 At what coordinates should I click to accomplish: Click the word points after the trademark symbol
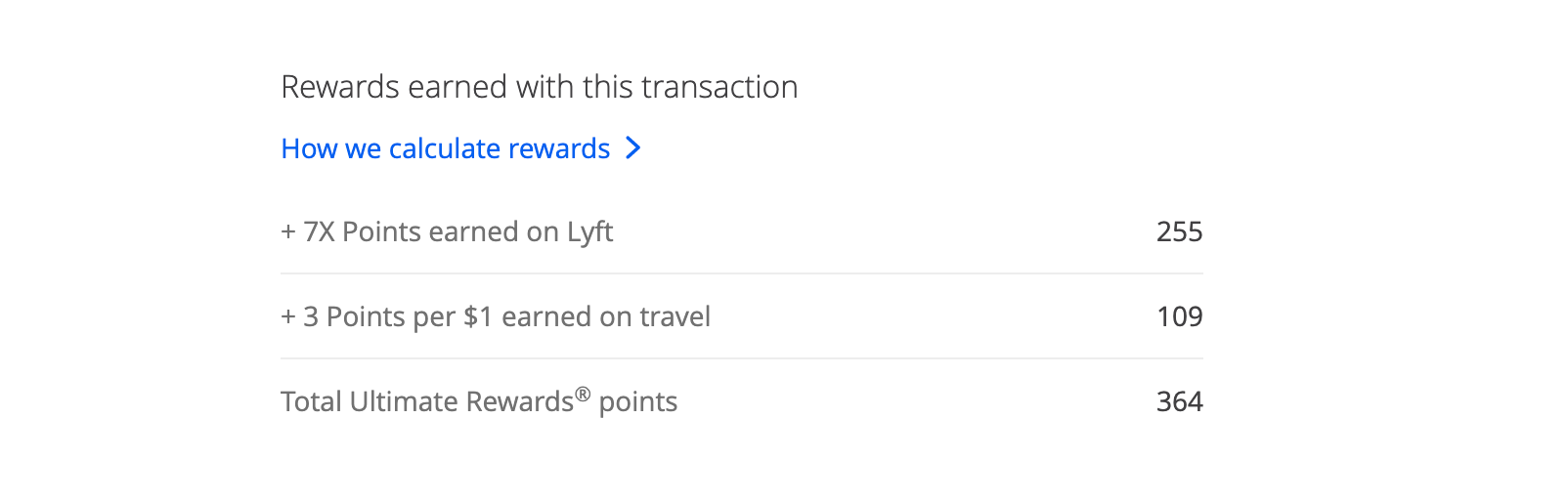pyautogui.click(x=638, y=402)
